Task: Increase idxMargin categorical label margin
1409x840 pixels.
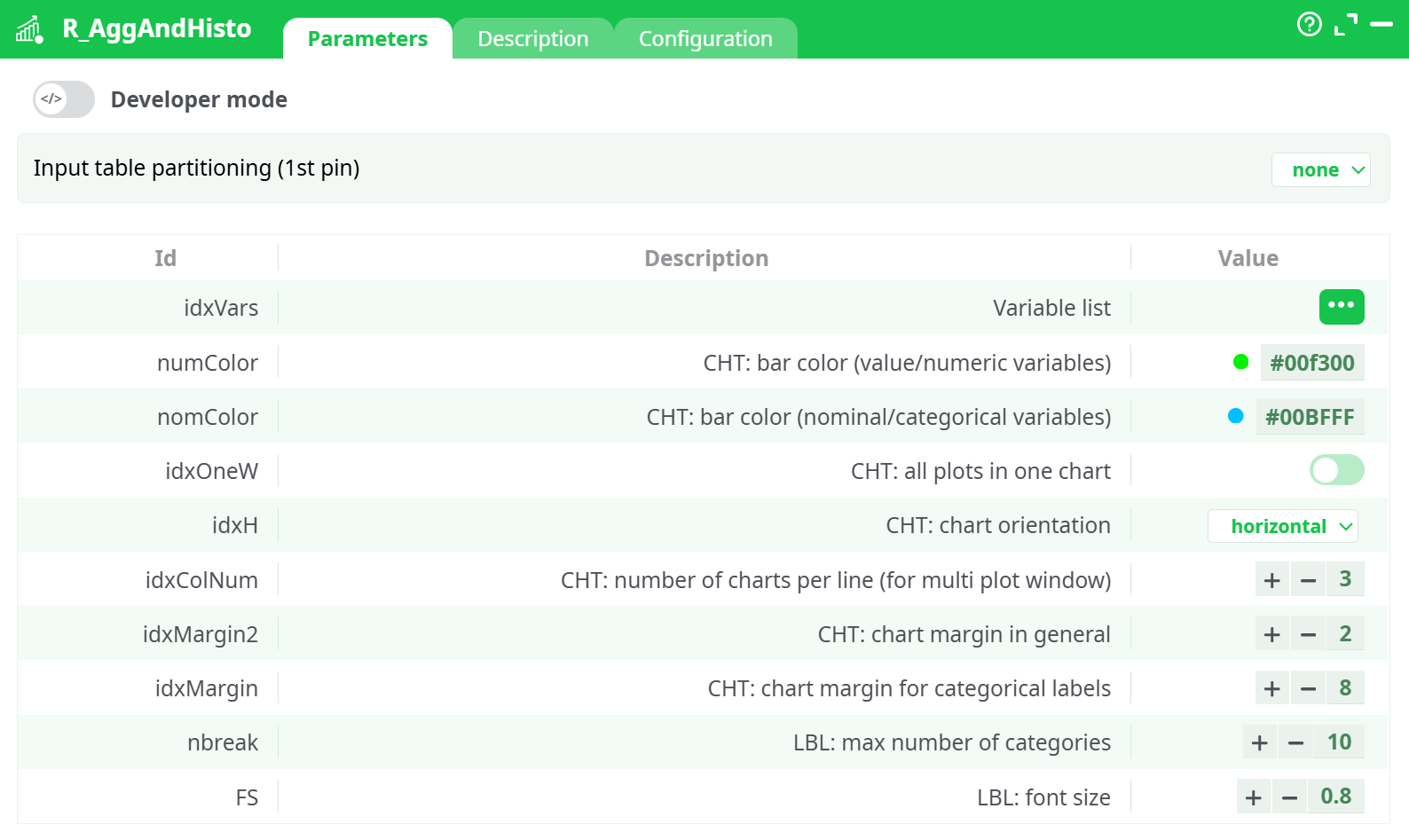Action: point(1271,688)
